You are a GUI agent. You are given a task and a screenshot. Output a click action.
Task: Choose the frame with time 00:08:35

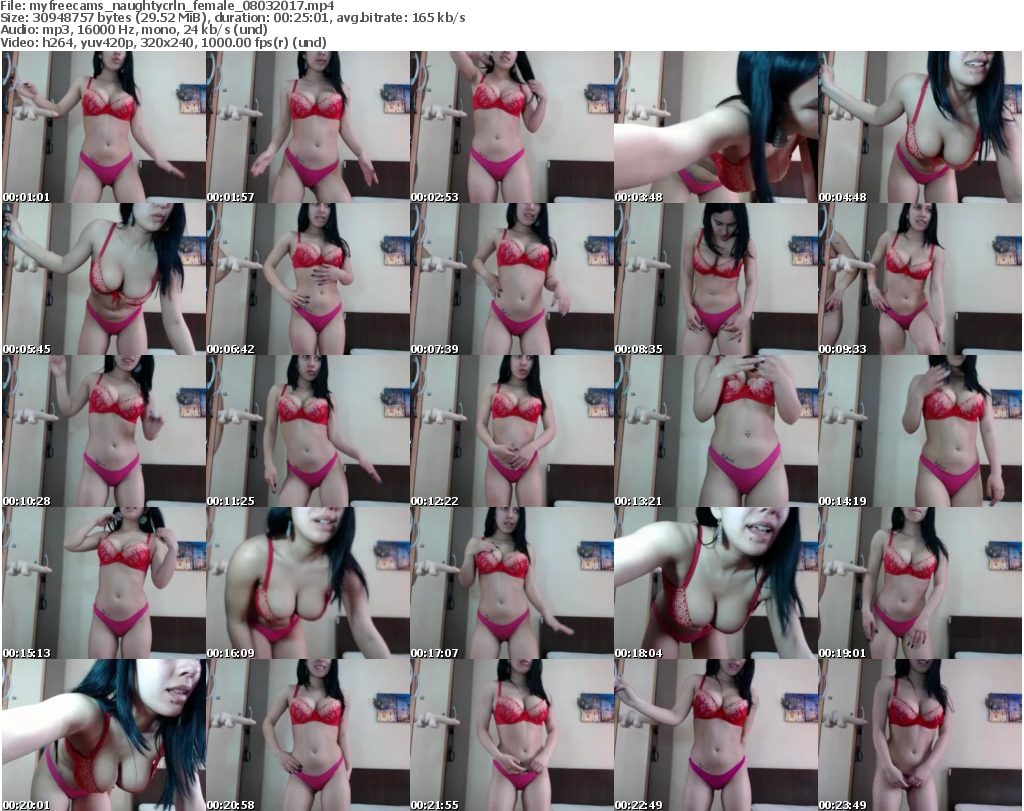point(716,279)
